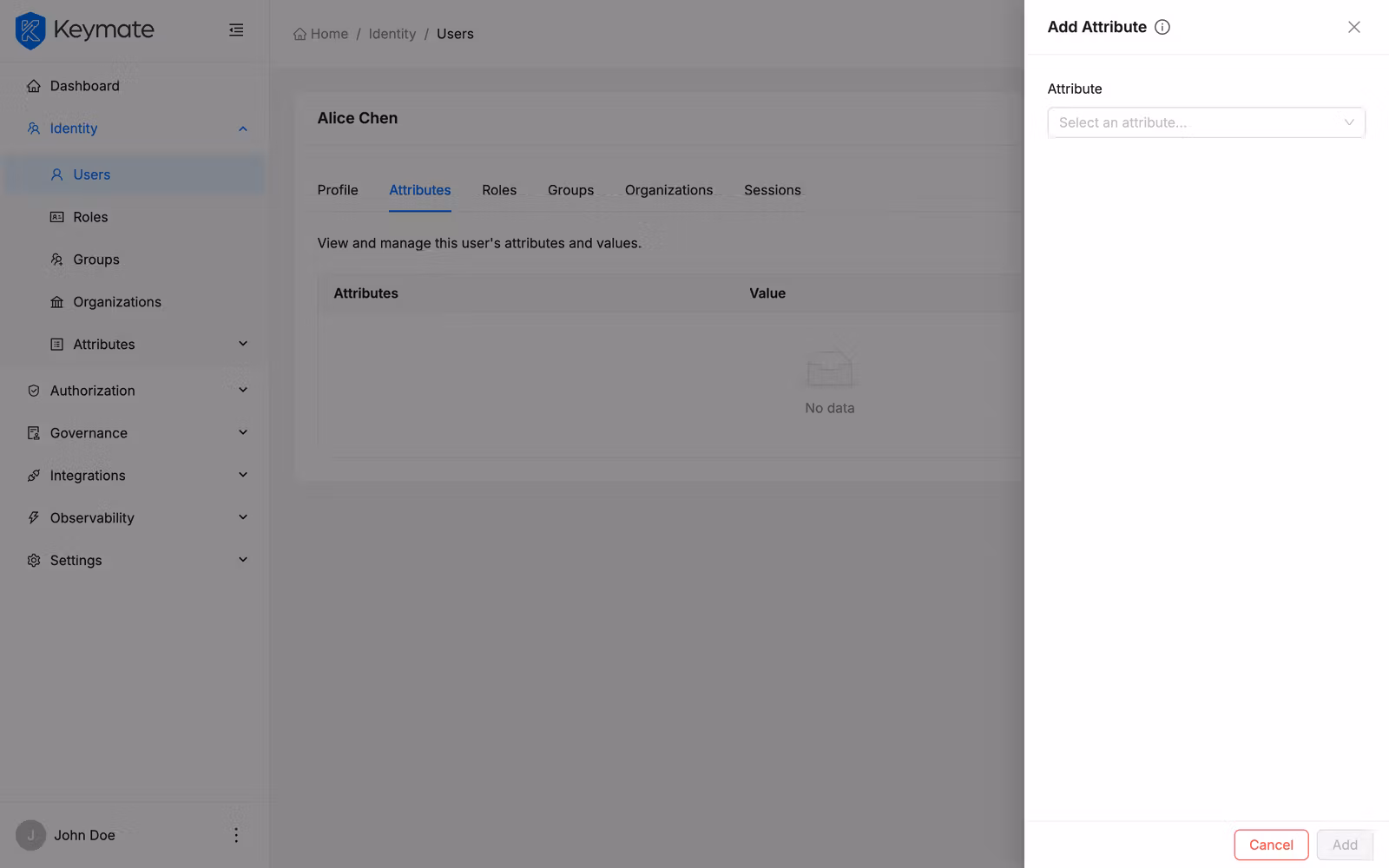Open the Sessions tab

(x=772, y=189)
